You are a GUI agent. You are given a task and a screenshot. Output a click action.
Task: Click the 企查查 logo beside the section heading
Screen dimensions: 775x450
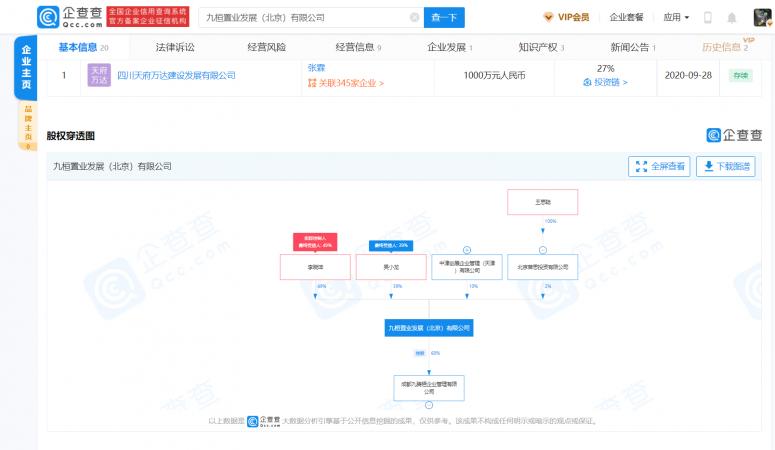pos(734,135)
